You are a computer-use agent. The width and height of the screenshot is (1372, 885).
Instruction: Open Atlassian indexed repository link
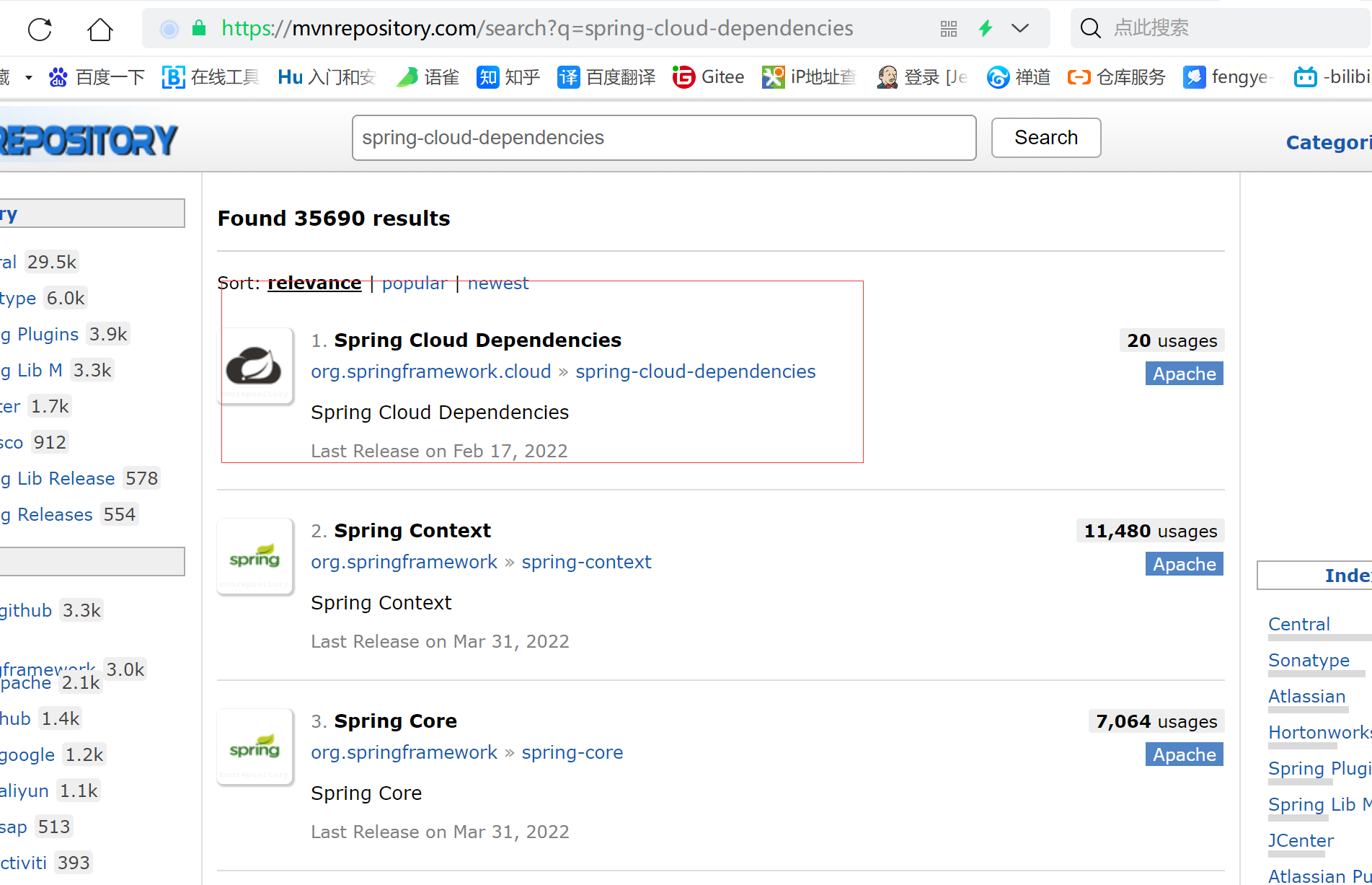click(1307, 697)
